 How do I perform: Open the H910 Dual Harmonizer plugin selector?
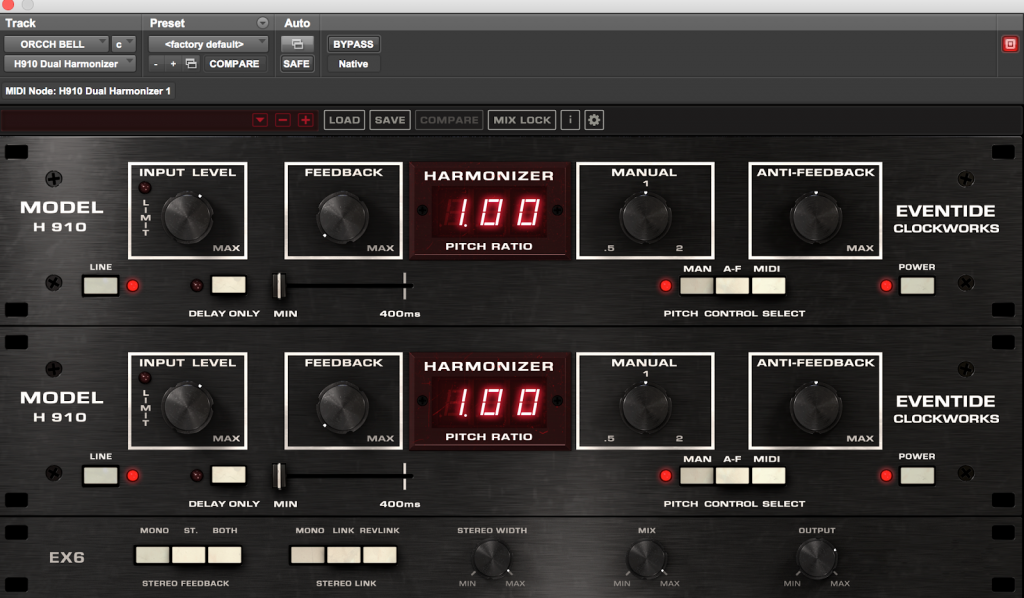[x=70, y=63]
